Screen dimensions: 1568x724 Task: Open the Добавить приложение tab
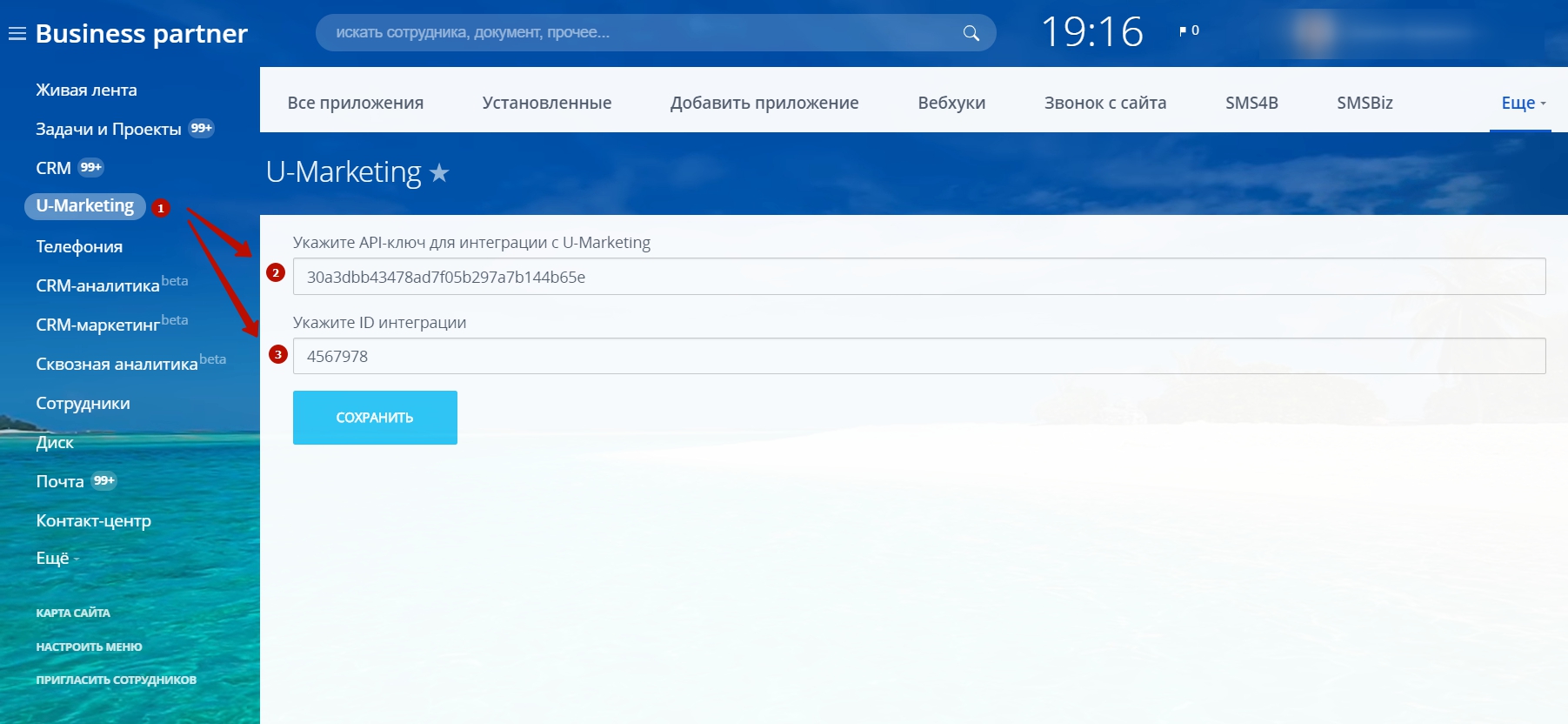tap(764, 103)
